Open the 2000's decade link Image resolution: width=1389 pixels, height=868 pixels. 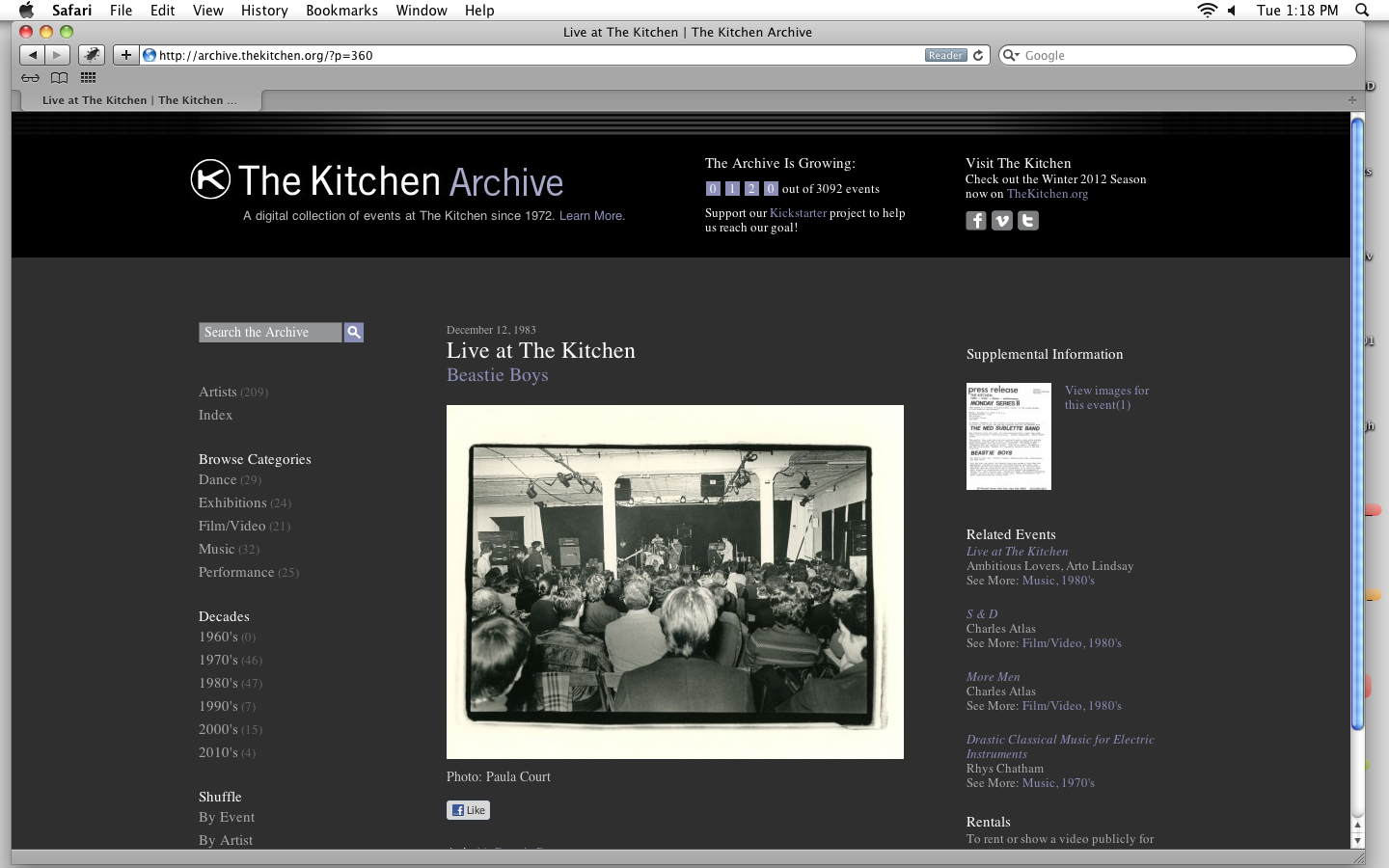pyautogui.click(x=218, y=729)
